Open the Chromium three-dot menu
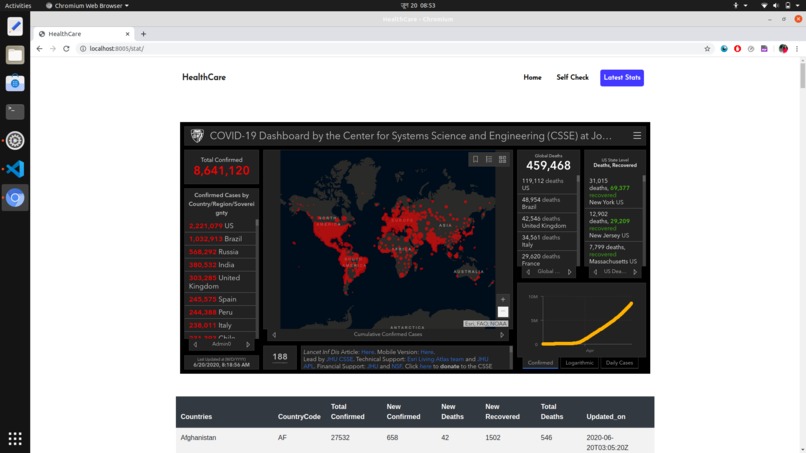Image resolution: width=806 pixels, height=453 pixels. 797,48
